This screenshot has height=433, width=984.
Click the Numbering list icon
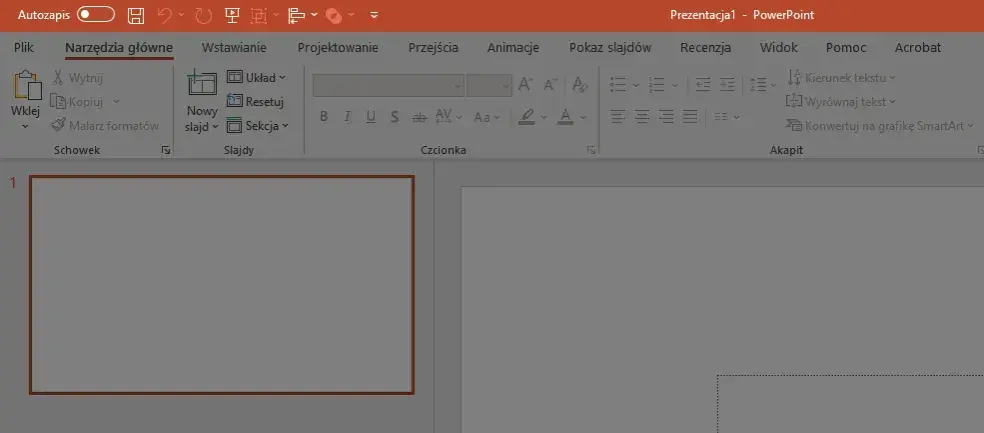[x=656, y=85]
